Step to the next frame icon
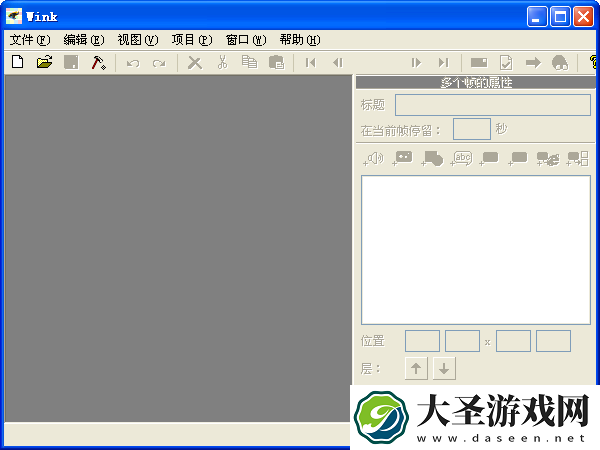 (x=416, y=62)
